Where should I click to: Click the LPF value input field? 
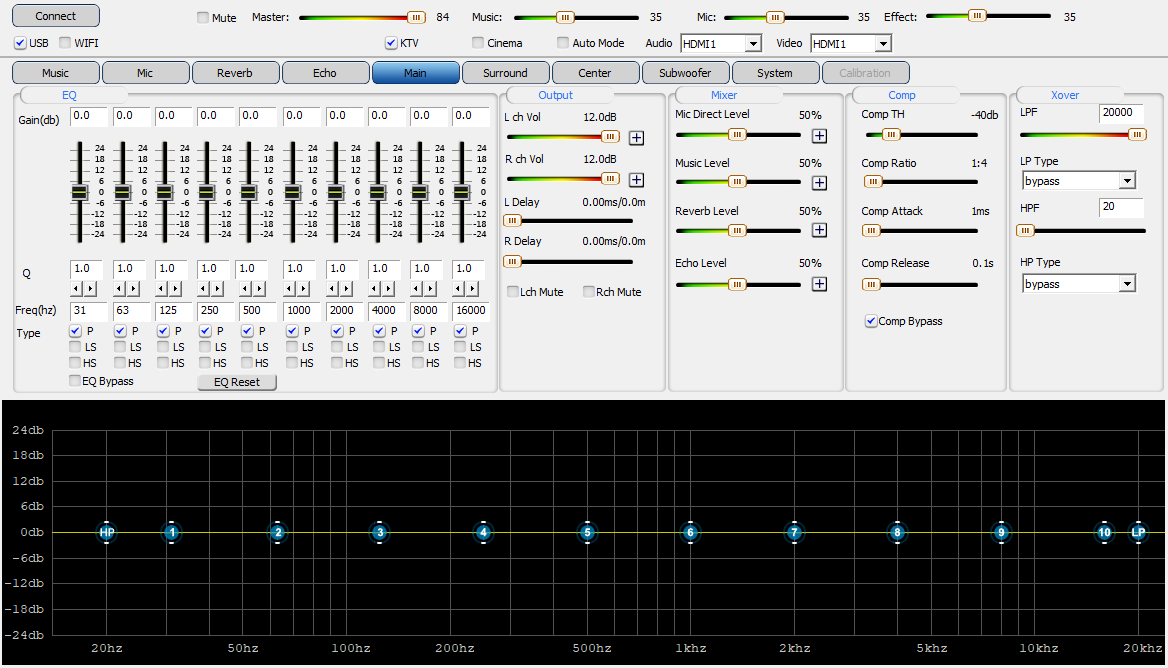(1120, 113)
